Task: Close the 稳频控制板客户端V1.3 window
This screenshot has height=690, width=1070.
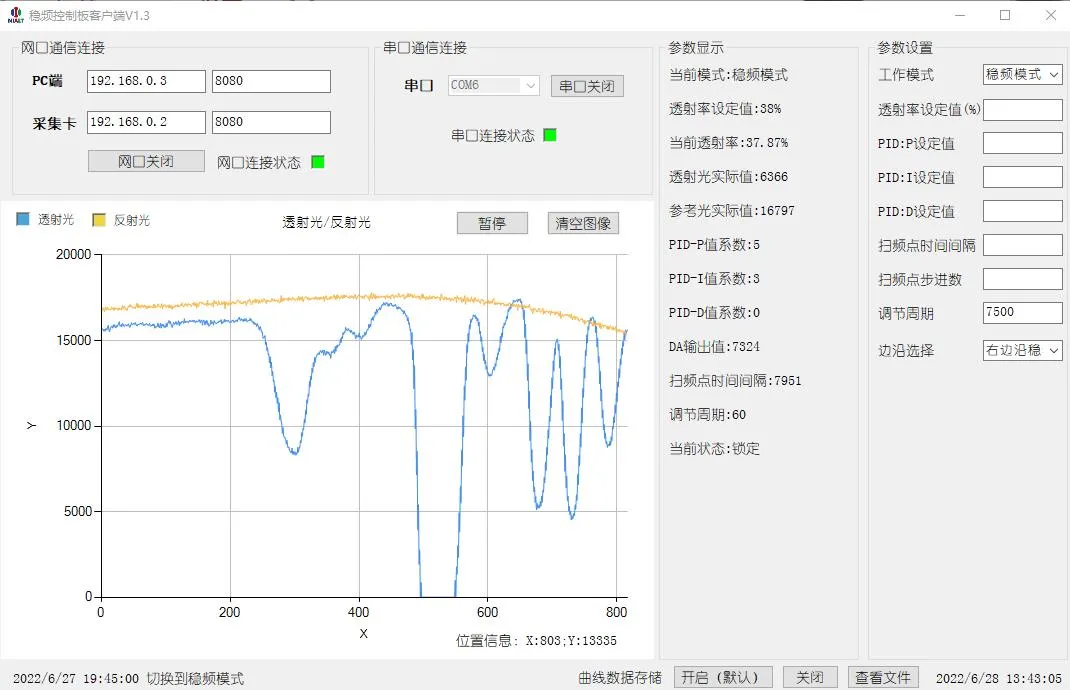Action: coord(1050,15)
